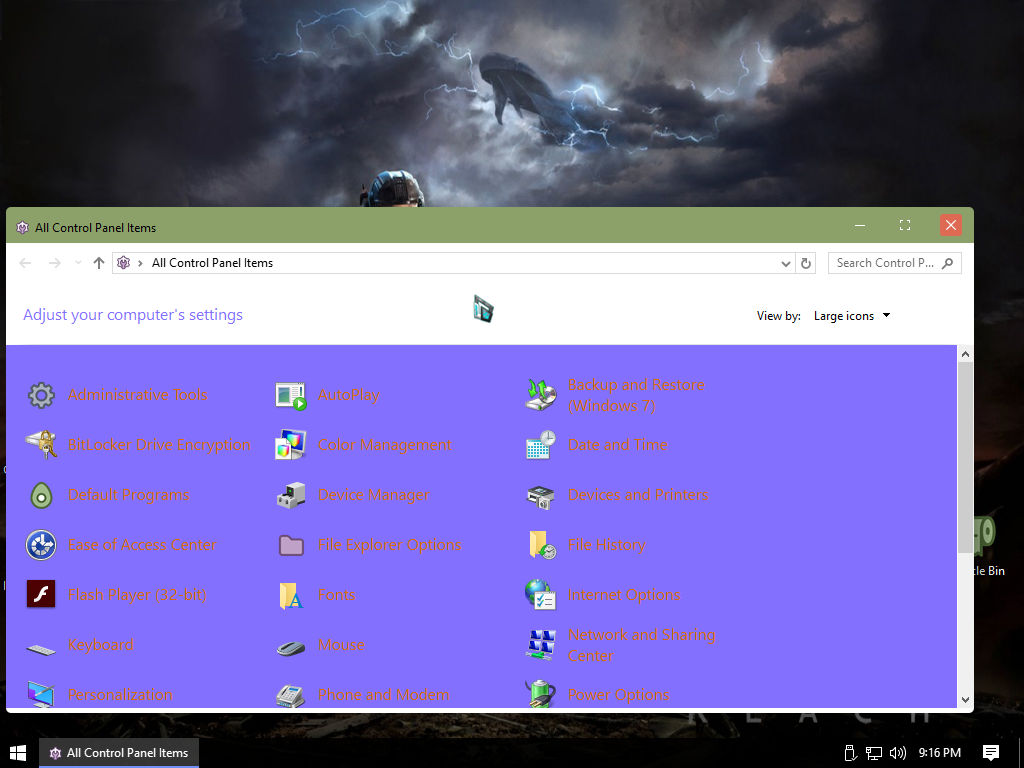Open File History
The image size is (1024, 768).
point(608,544)
